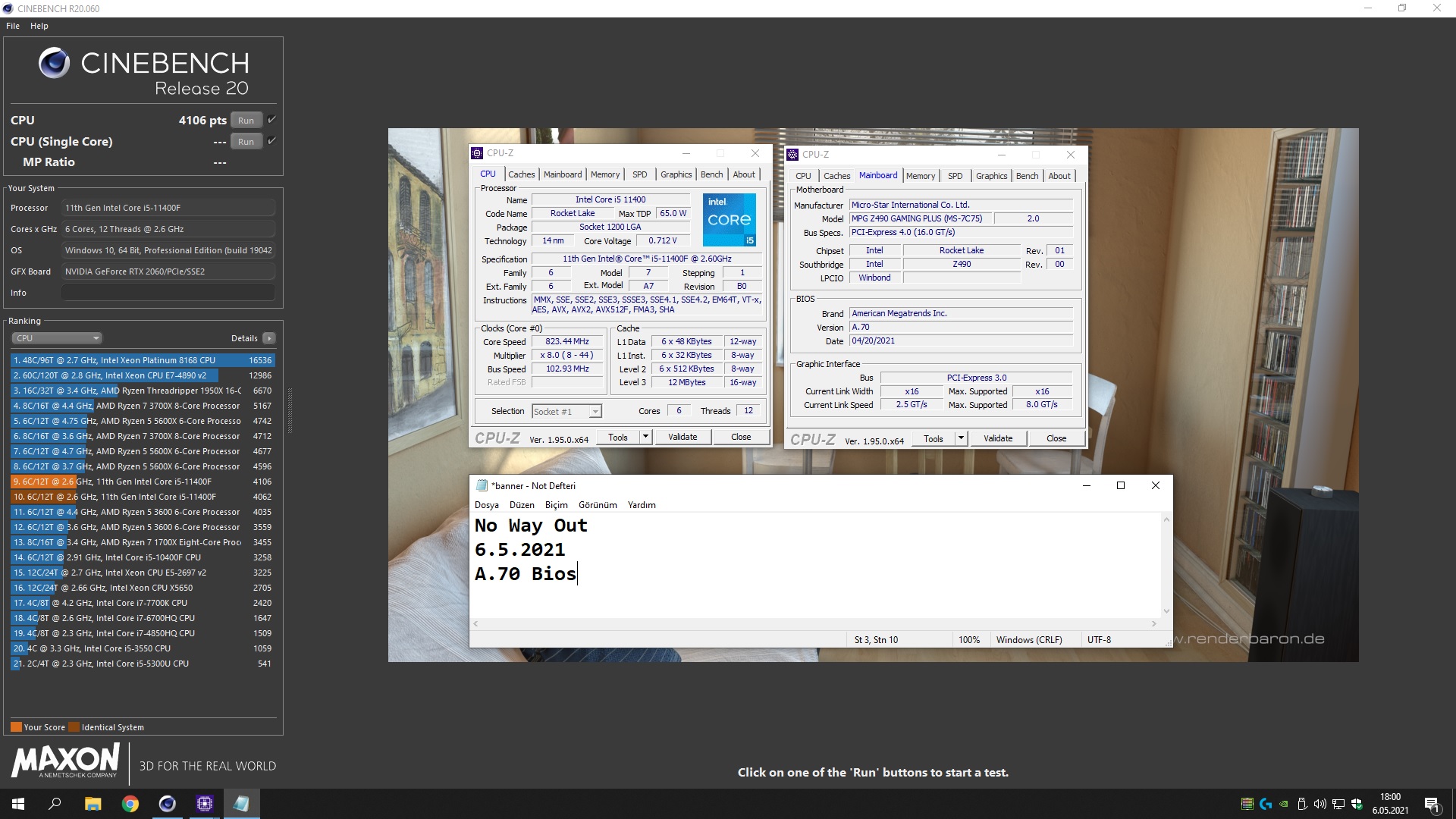The height and width of the screenshot is (819, 1456).
Task: Switch to About tab in right CPU-Z window
Action: (x=1059, y=176)
